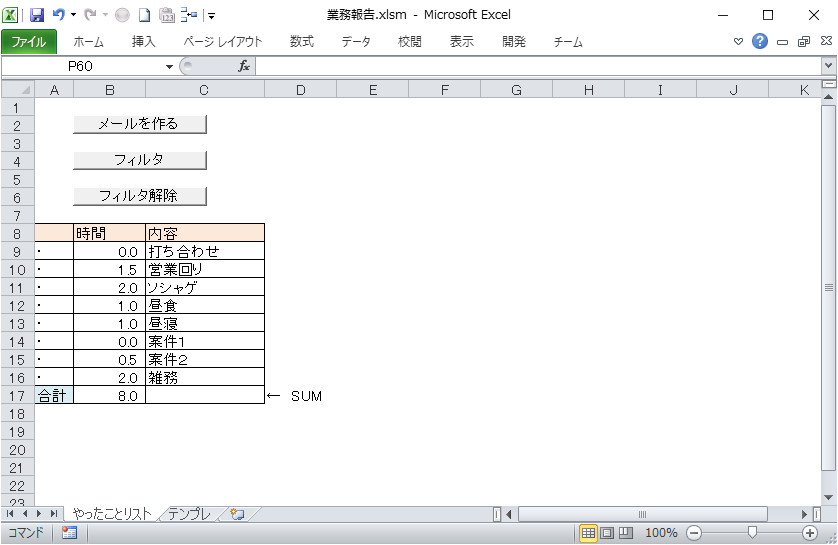Select the 時間 header cell
The width and height of the screenshot is (838, 545).
coord(109,233)
